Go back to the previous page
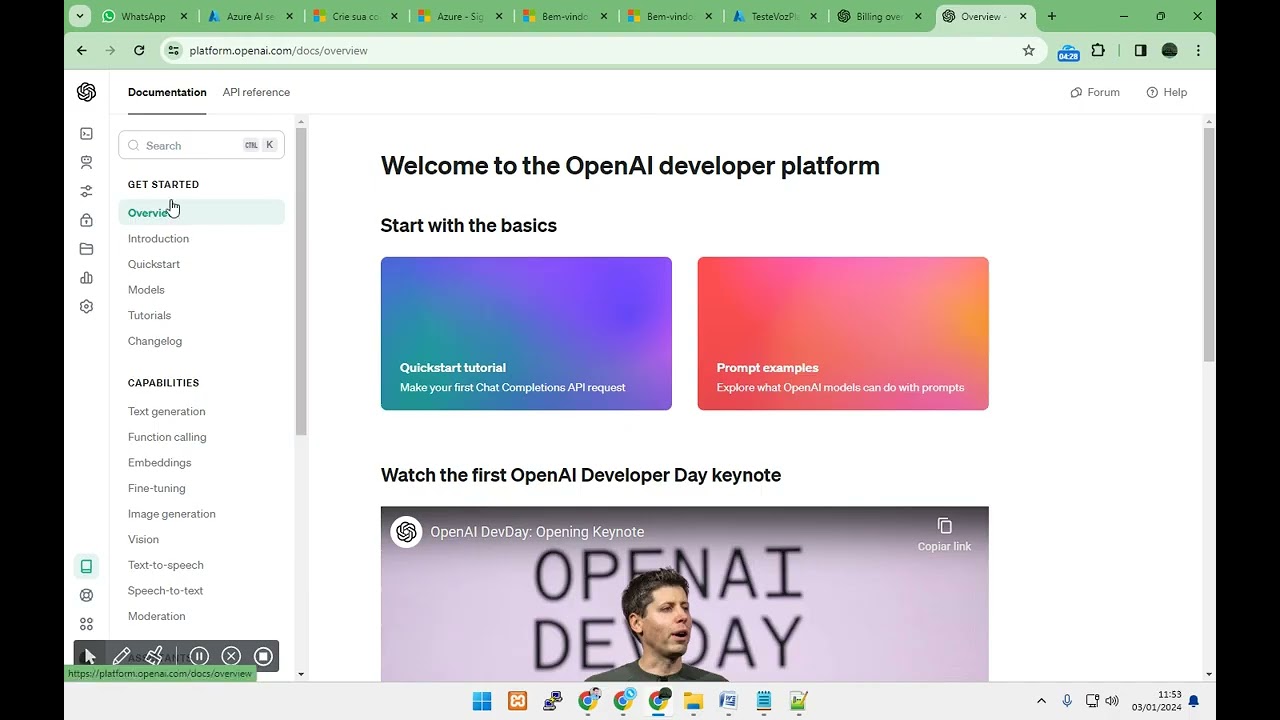 tap(82, 50)
